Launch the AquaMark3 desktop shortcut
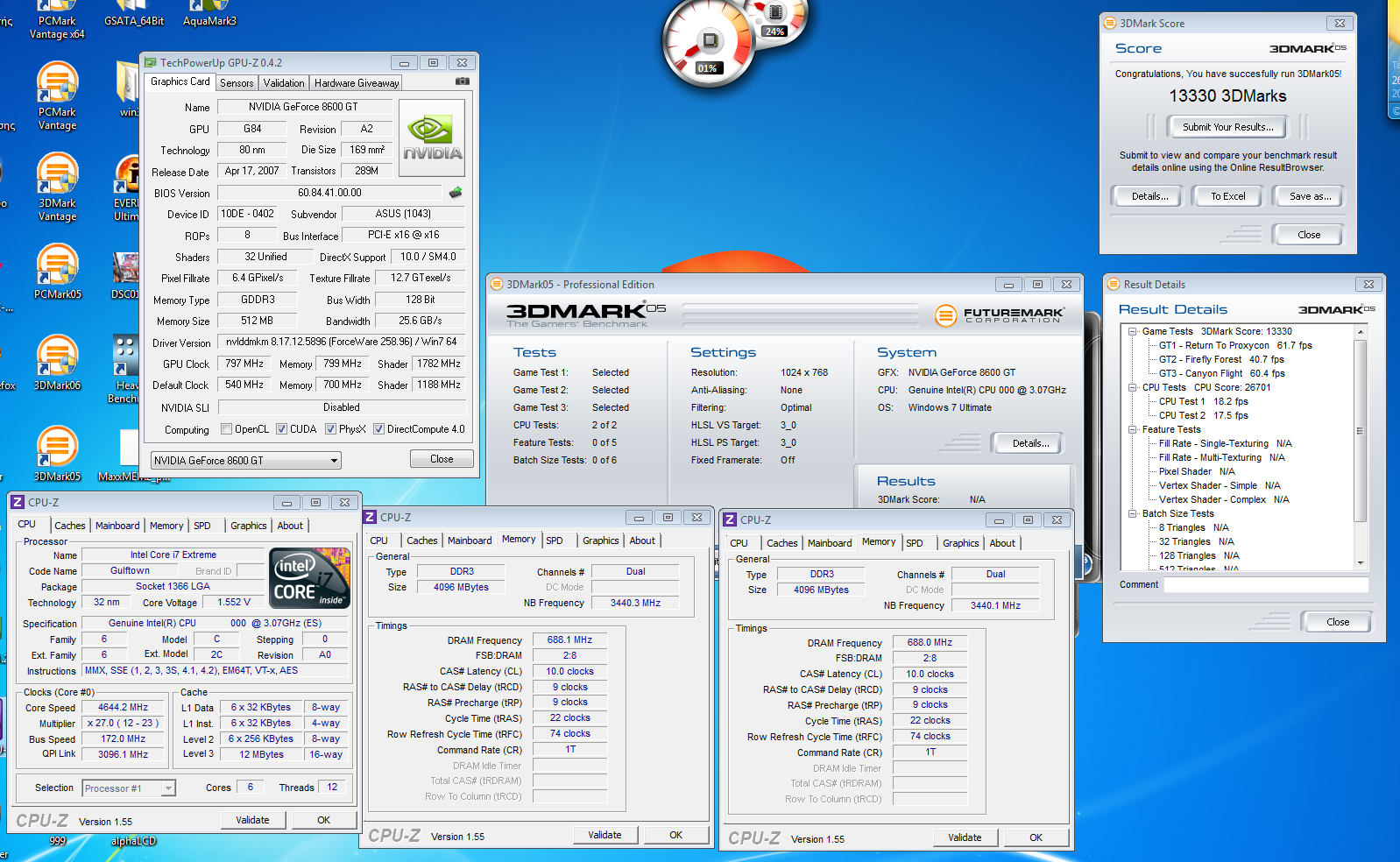This screenshot has height=862, width=1400. click(x=210, y=14)
